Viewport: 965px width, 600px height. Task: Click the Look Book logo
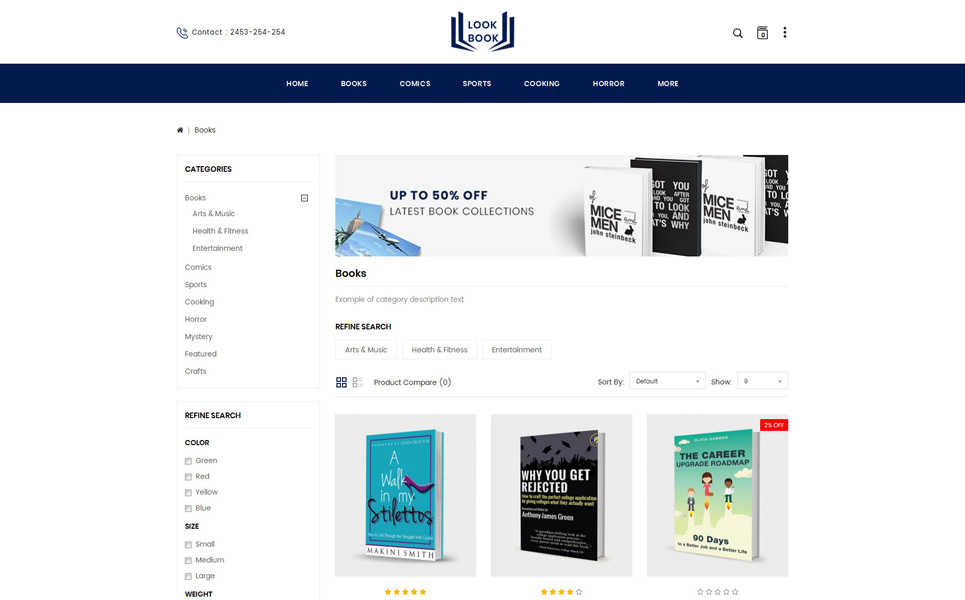point(482,31)
